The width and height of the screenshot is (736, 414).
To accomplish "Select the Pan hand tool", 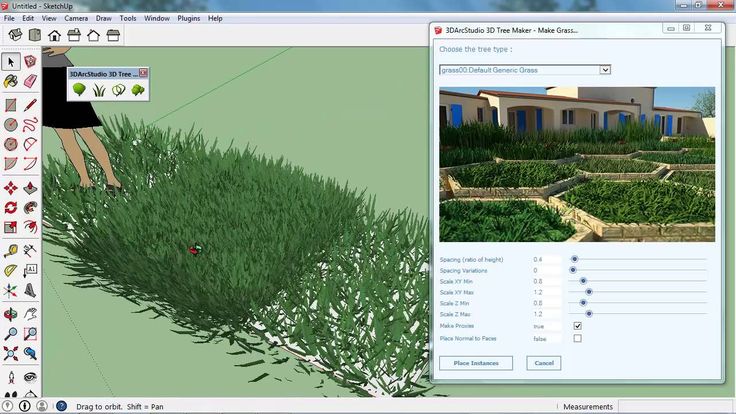I will pyautogui.click(x=30, y=314).
